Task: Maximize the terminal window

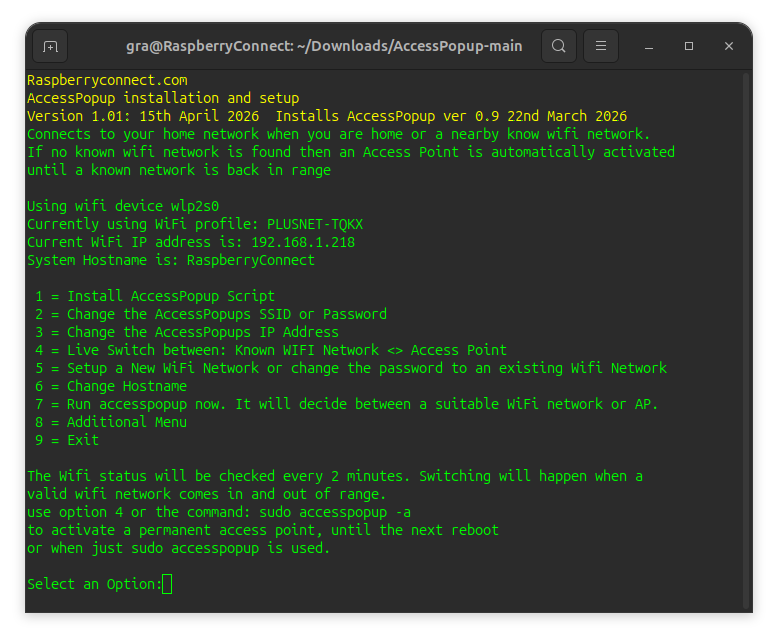Action: click(689, 46)
